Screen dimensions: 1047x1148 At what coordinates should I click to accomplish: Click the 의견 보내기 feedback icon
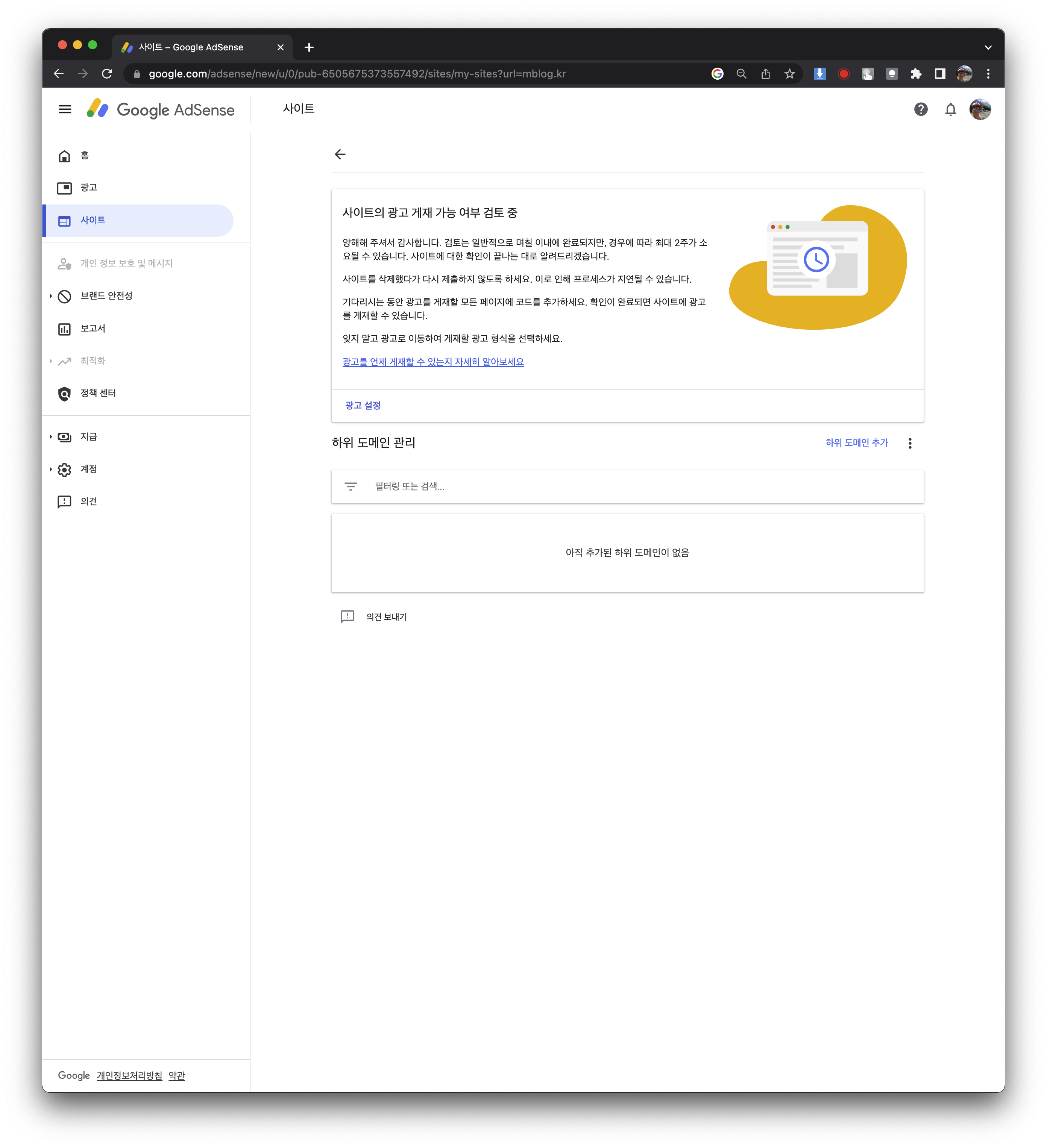pos(347,617)
